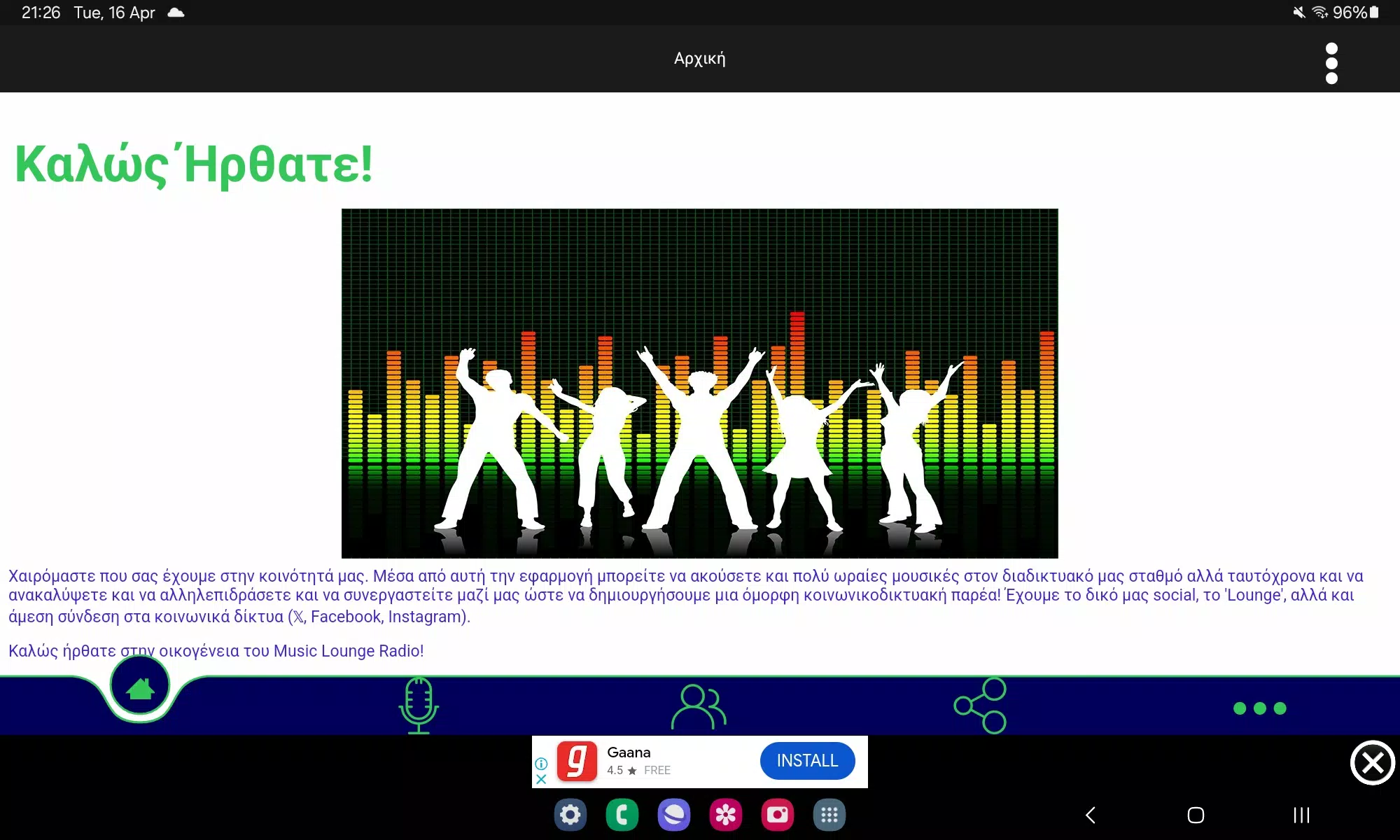1400x840 pixels.
Task: Tap the Gaana app logo in ad
Action: coord(577,761)
